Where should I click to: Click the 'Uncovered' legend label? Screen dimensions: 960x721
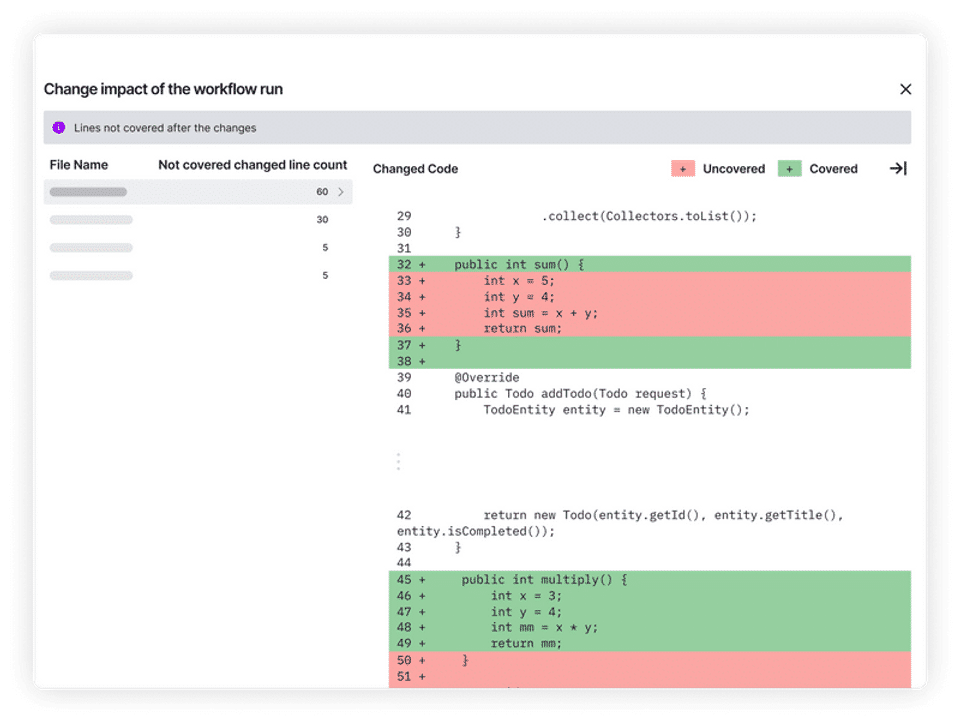tap(733, 168)
